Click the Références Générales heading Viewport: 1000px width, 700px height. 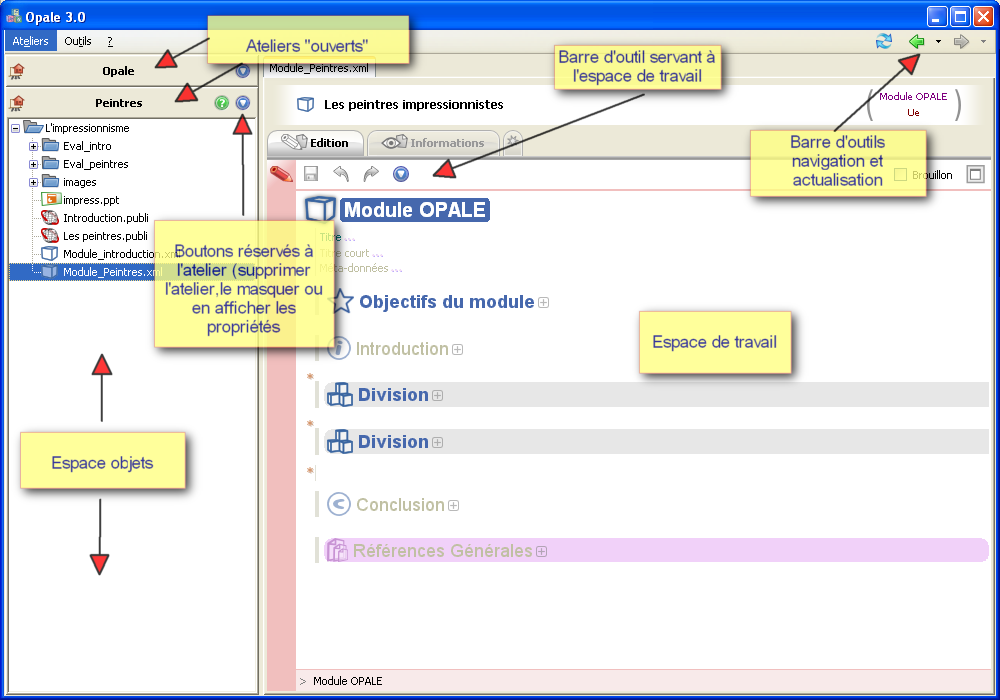coord(442,551)
